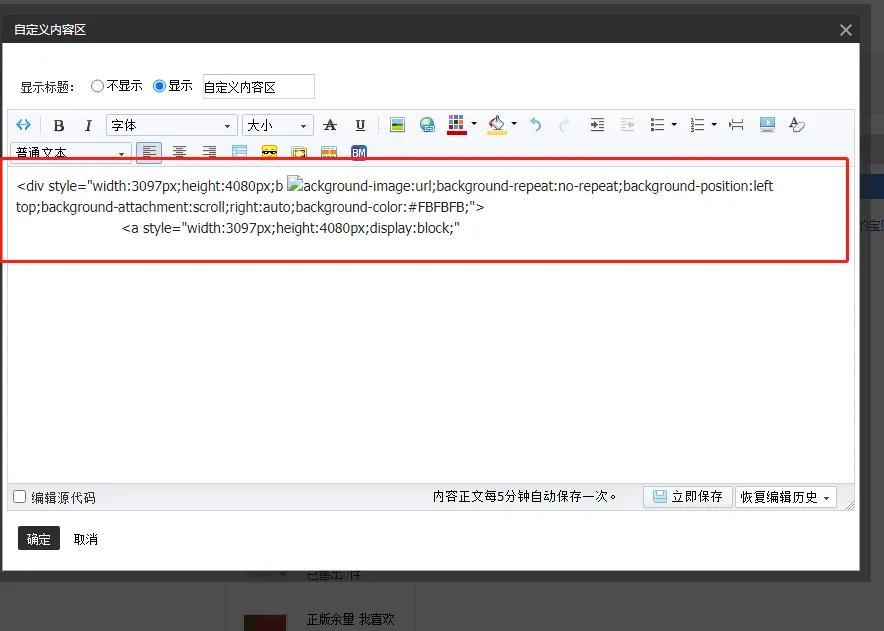Click the emoticon insert icon
Screen dimensions: 884x631
click(x=269, y=151)
